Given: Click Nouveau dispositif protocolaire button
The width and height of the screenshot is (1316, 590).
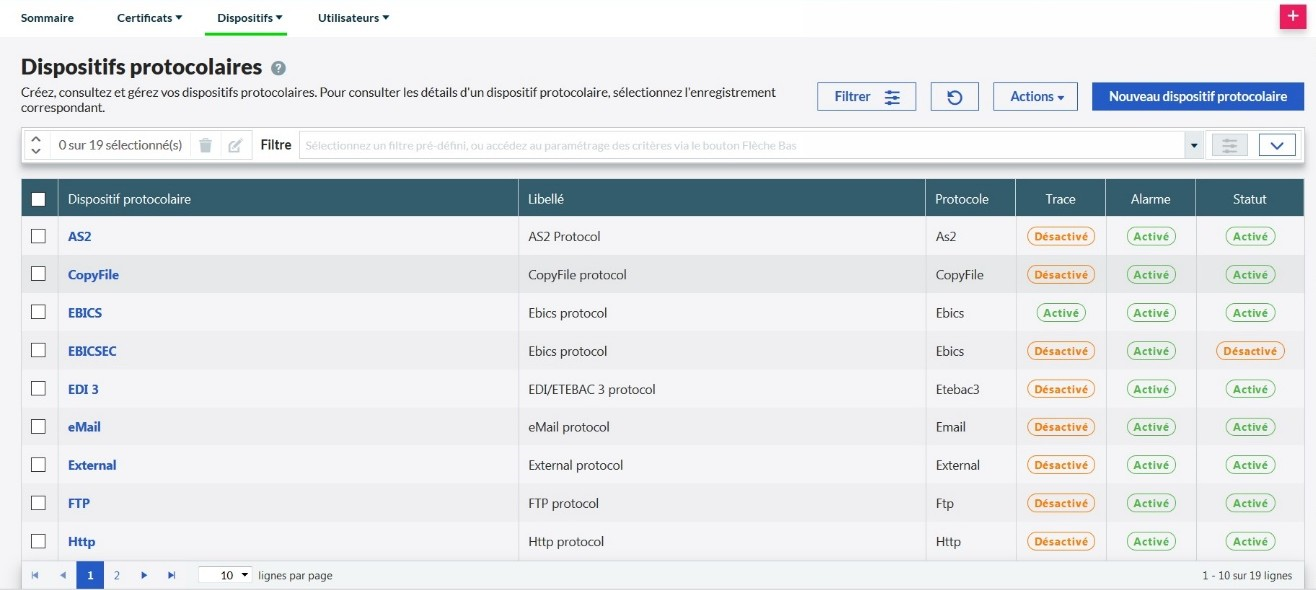Looking at the screenshot, I should click(1198, 97).
